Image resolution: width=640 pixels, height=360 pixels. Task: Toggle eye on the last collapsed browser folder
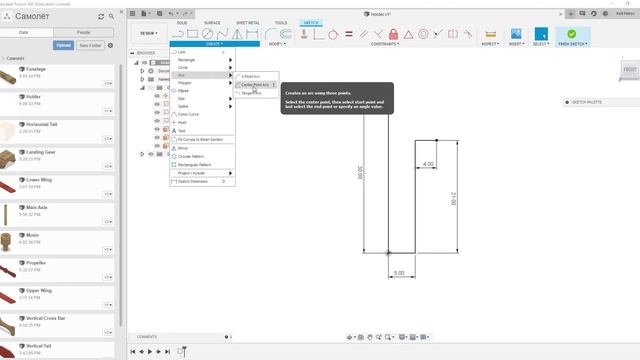pyautogui.click(x=151, y=154)
